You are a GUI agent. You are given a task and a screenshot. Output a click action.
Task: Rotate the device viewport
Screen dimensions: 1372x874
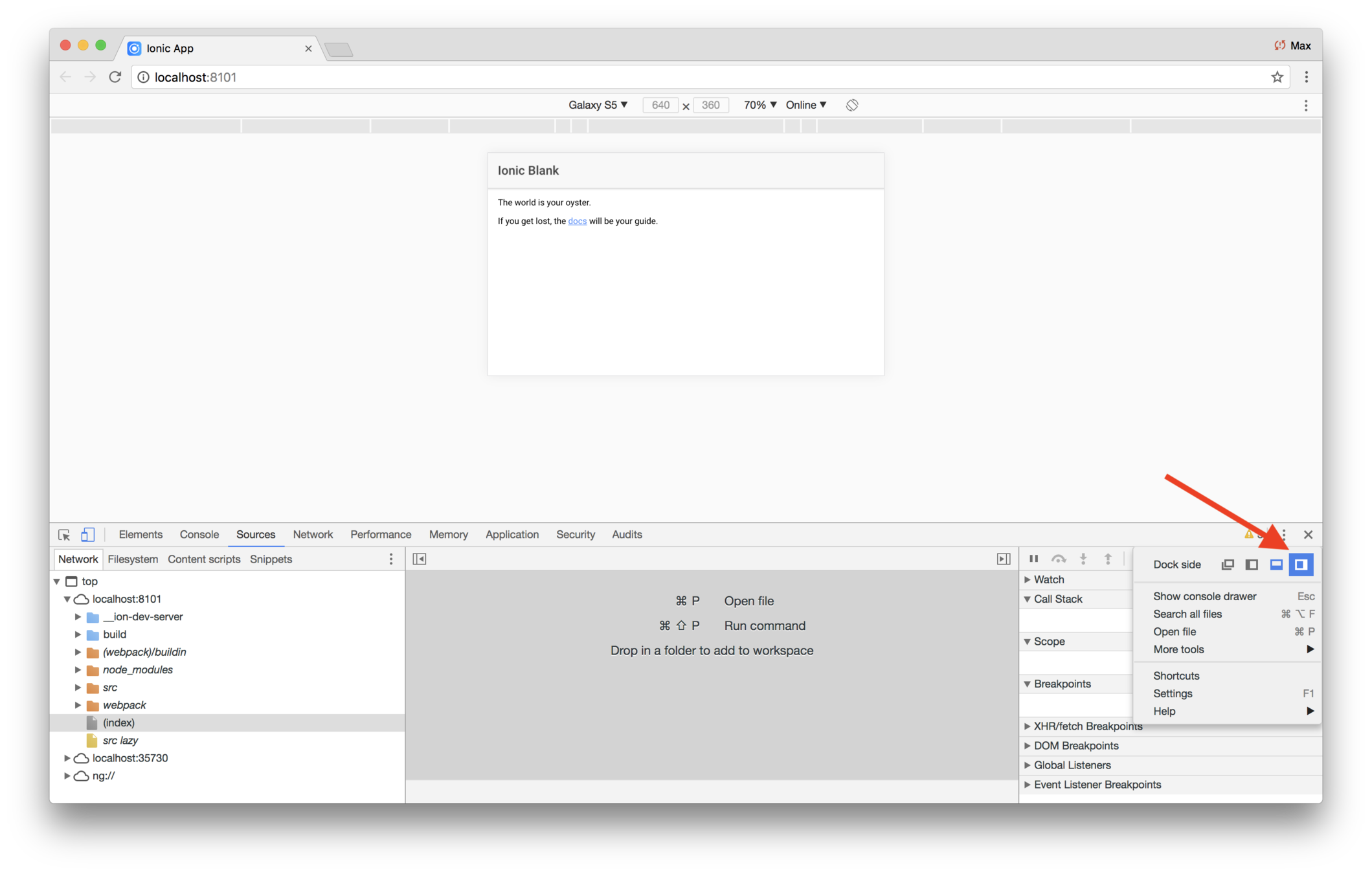(x=852, y=105)
